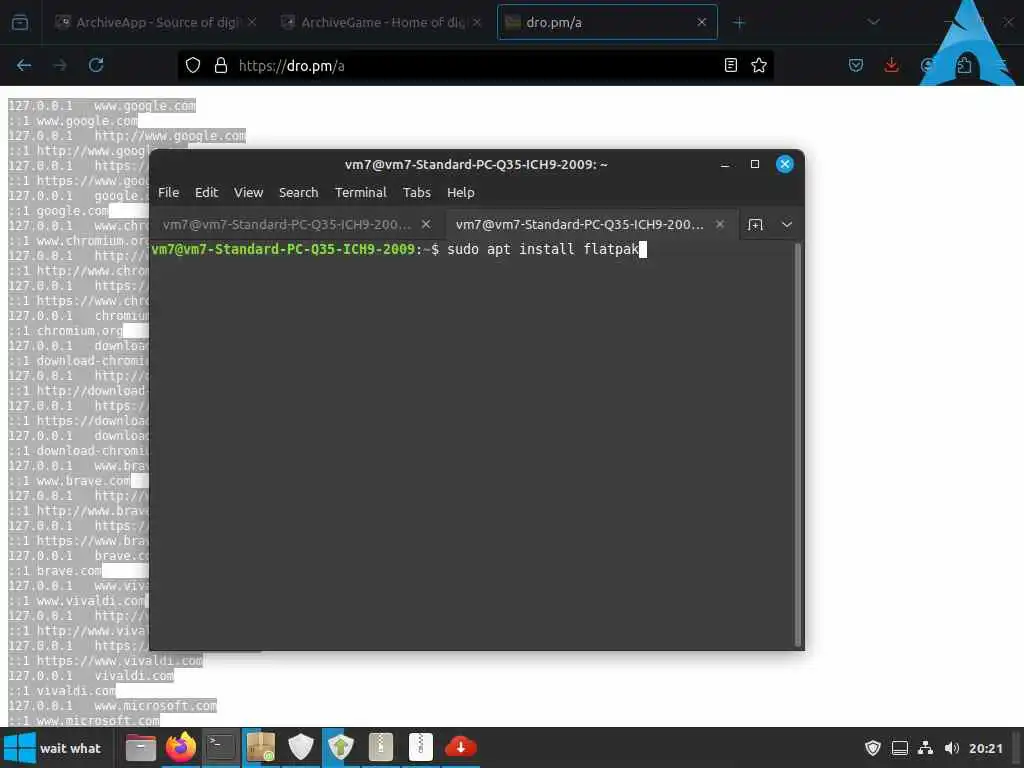Open a new browser tab
The image size is (1024, 768).
(x=739, y=23)
